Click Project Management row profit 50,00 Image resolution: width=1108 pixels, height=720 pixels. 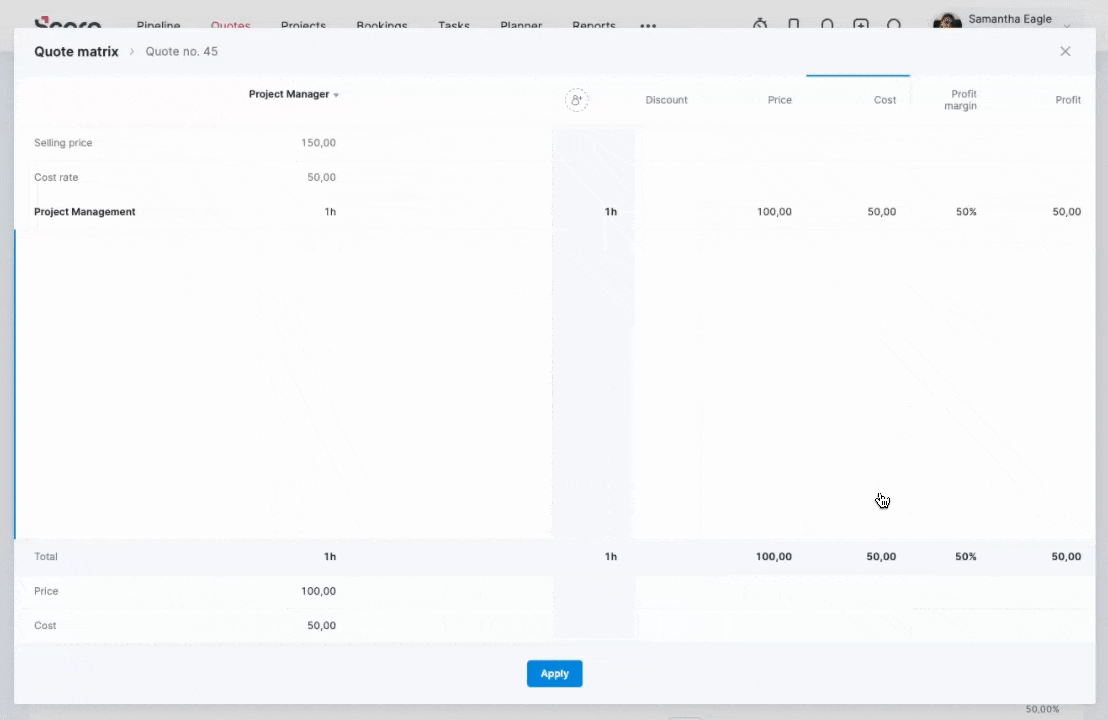tap(1066, 212)
